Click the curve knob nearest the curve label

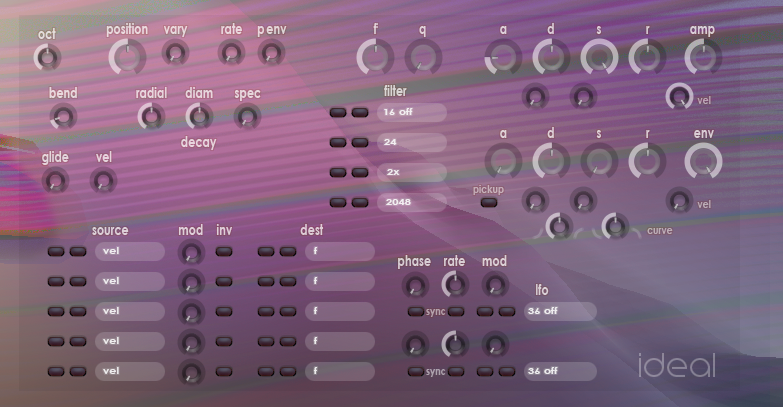pyautogui.click(x=615, y=226)
